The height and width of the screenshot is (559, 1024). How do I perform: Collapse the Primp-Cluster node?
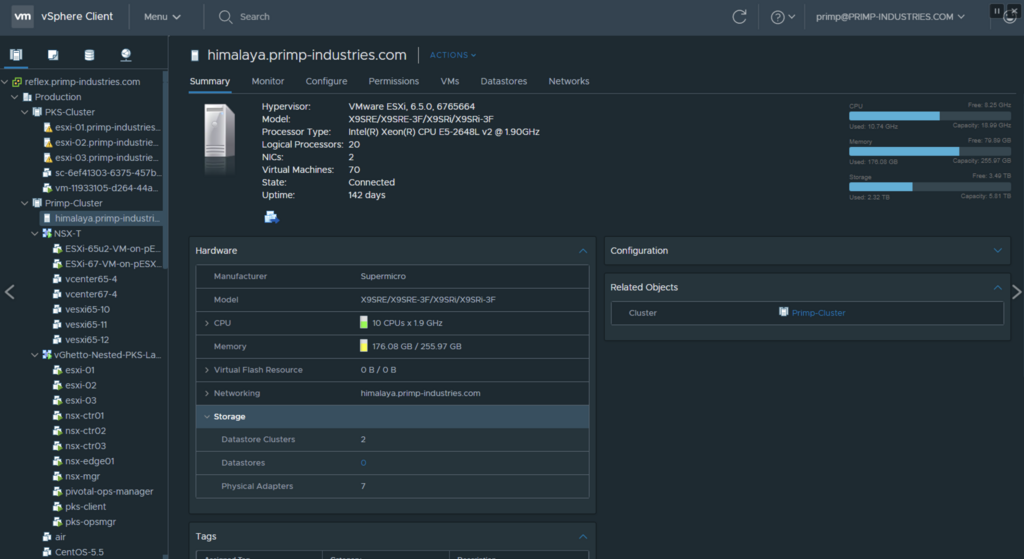tap(25, 203)
